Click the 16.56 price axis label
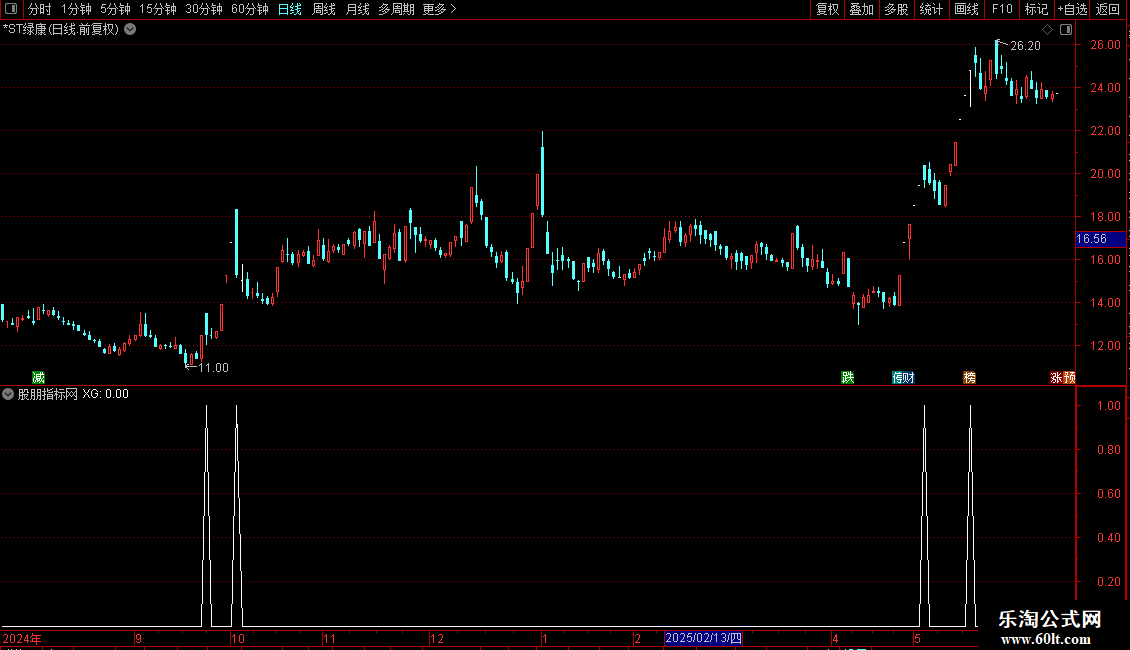This screenshot has width=1130, height=650. point(1100,239)
